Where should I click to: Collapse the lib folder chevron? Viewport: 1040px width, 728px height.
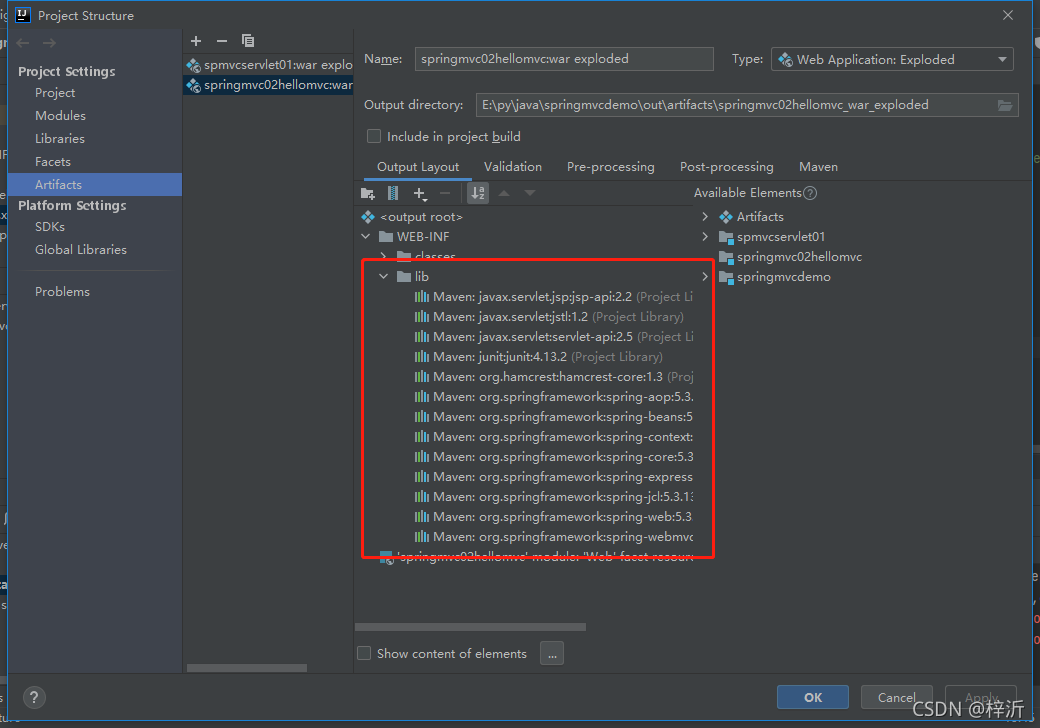383,276
